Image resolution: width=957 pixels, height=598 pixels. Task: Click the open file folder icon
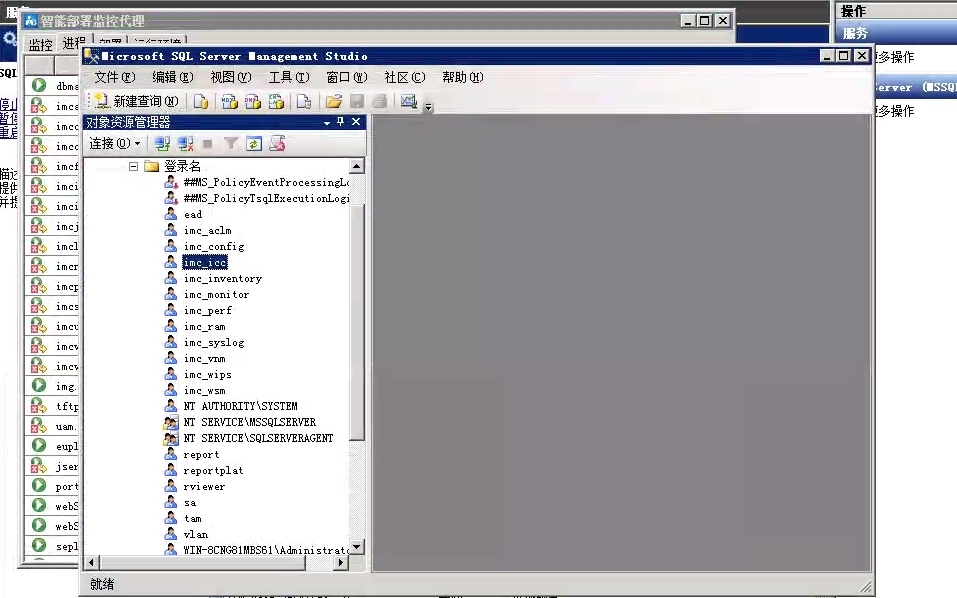pos(333,101)
